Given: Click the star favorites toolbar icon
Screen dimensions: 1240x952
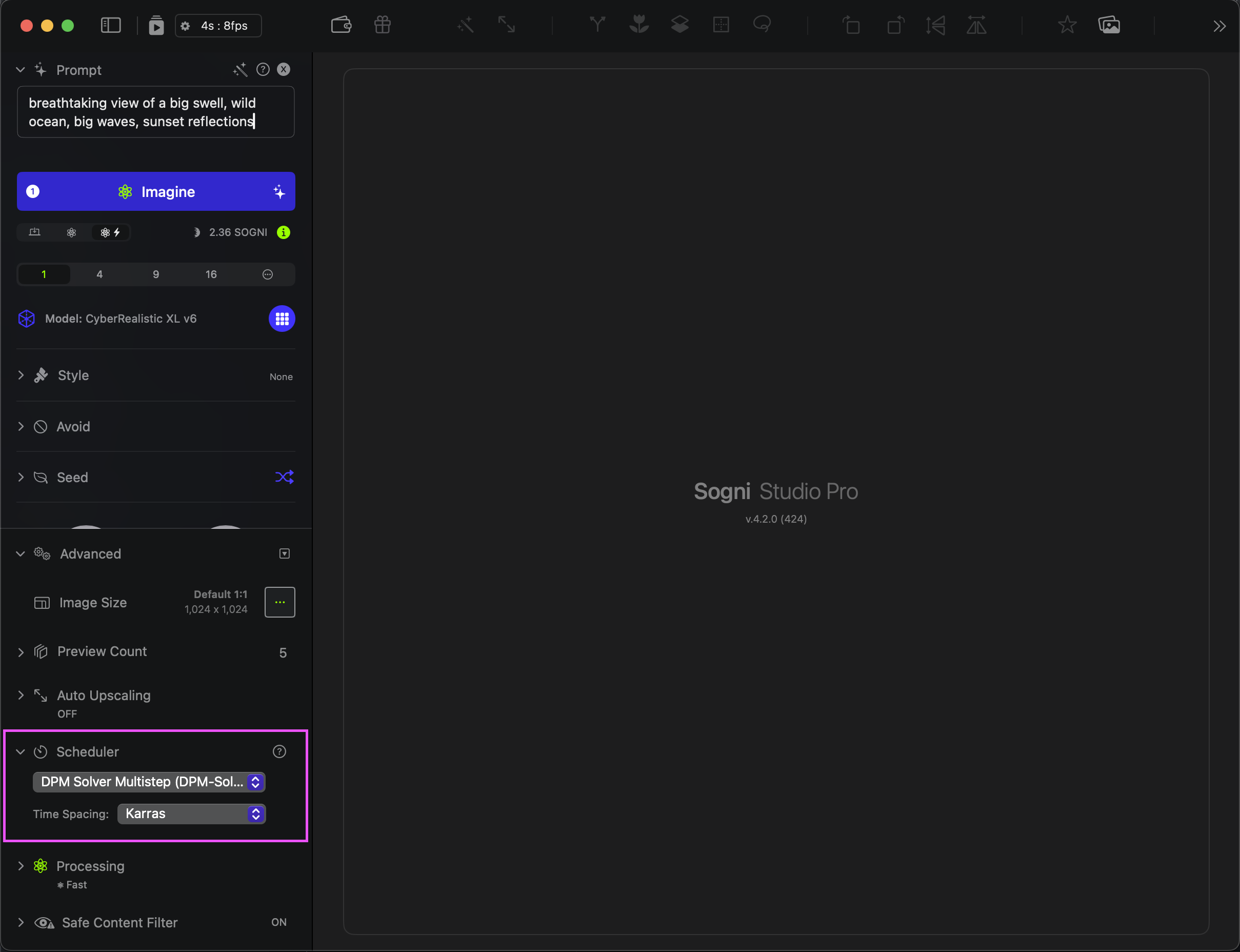Looking at the screenshot, I should [x=1067, y=25].
